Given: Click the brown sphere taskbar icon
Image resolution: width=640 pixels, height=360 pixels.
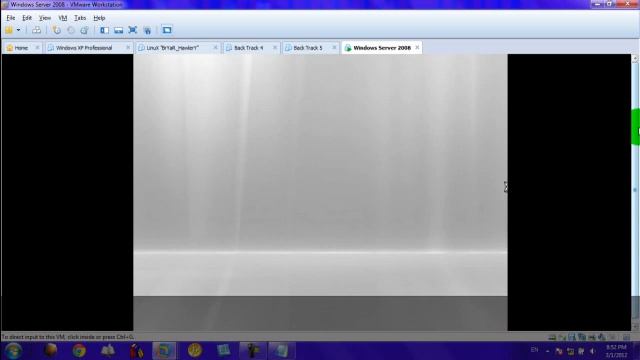Looking at the screenshot, I should tap(50, 351).
